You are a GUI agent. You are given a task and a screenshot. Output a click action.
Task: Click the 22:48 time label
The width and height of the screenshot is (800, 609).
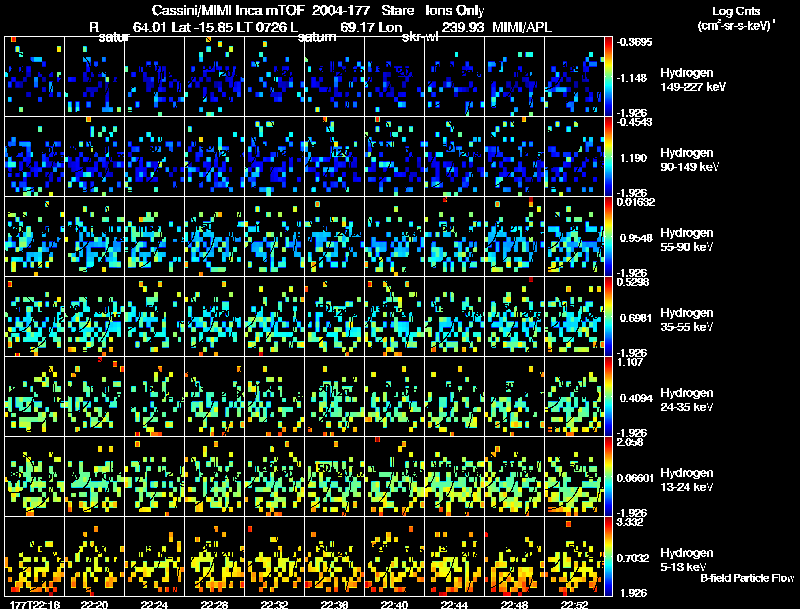coord(514,604)
